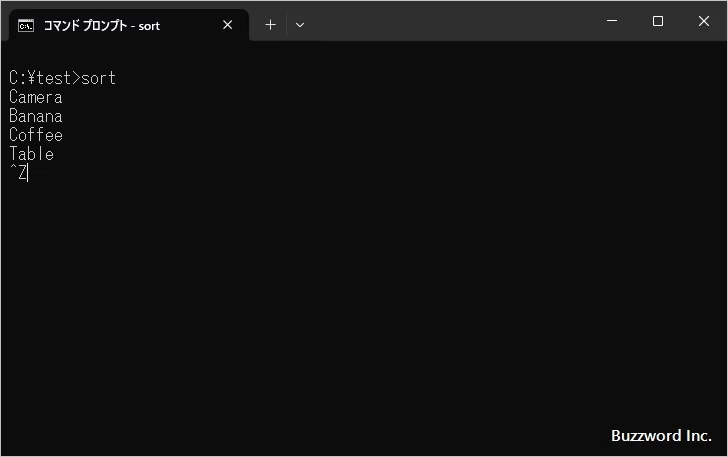Close the コマンド プロンプト - sort tab
This screenshot has width=728, height=457.
coord(227,25)
